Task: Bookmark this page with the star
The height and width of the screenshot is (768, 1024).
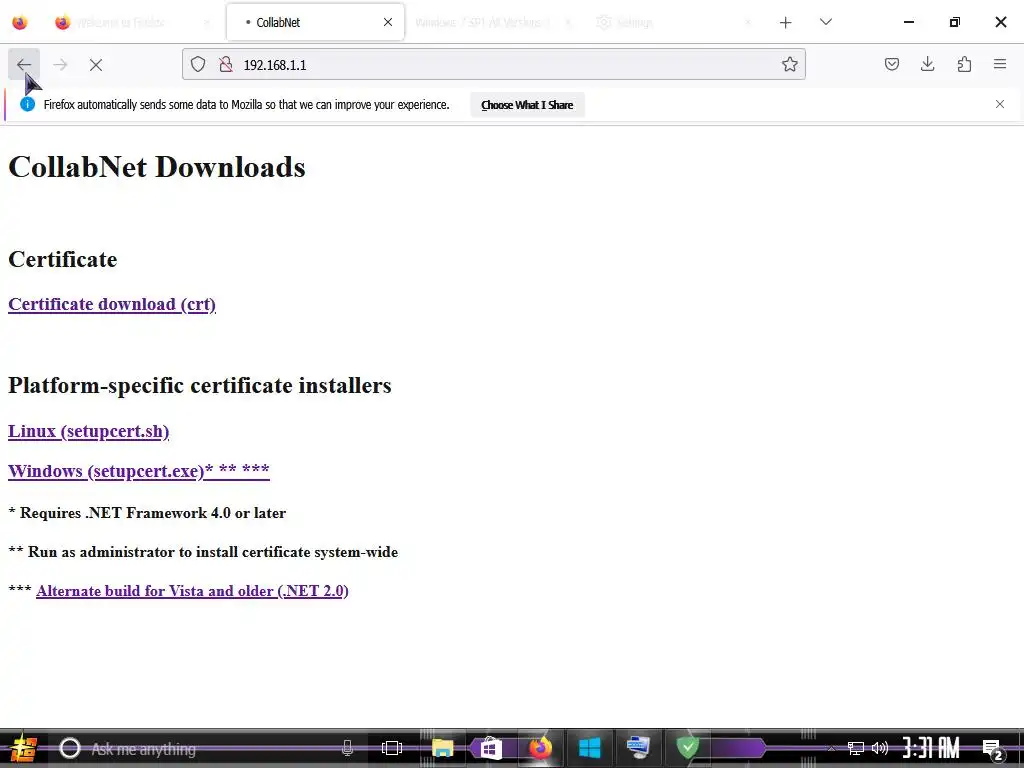Action: point(790,64)
